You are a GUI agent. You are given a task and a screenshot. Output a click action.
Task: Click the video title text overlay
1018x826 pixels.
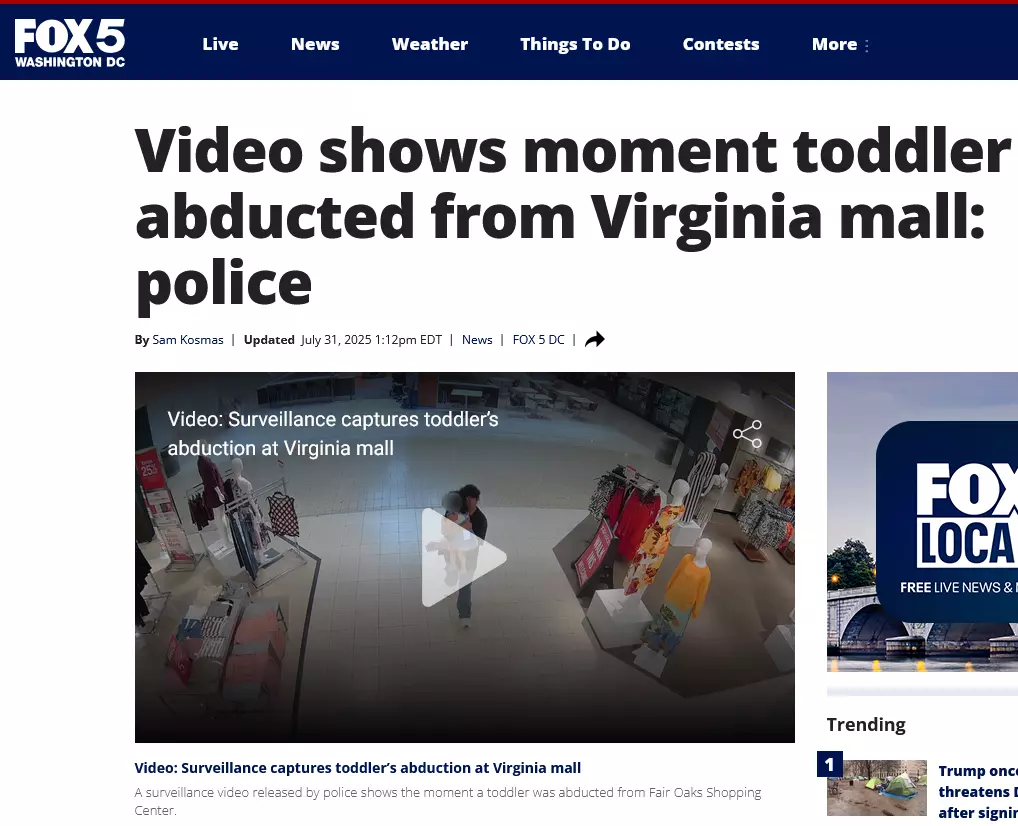pyautogui.click(x=332, y=433)
